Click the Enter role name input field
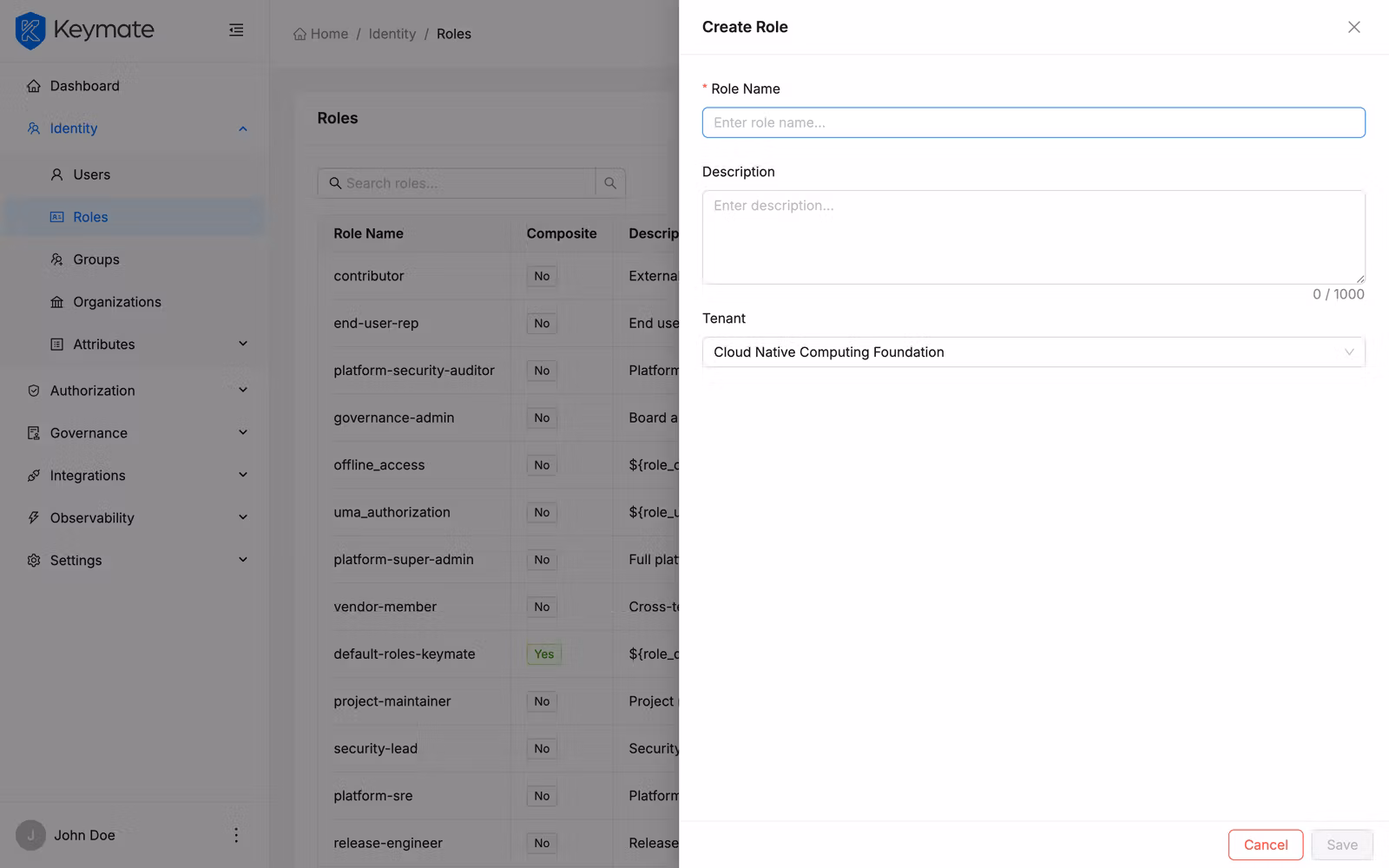Screen dimensions: 1389x868 pyautogui.click(x=1033, y=122)
